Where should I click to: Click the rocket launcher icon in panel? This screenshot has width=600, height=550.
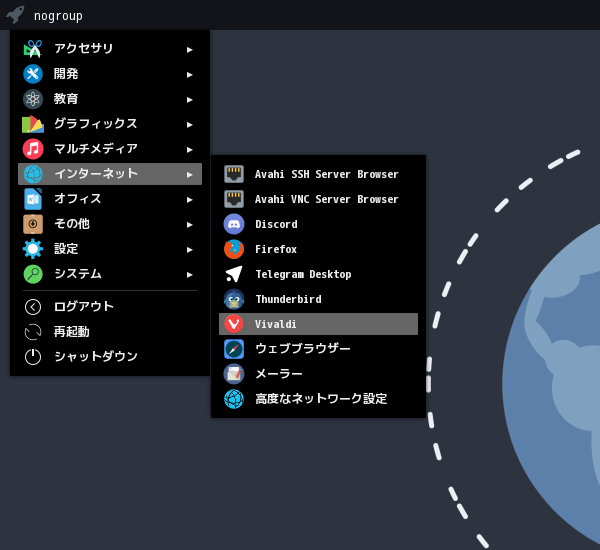(x=15, y=15)
